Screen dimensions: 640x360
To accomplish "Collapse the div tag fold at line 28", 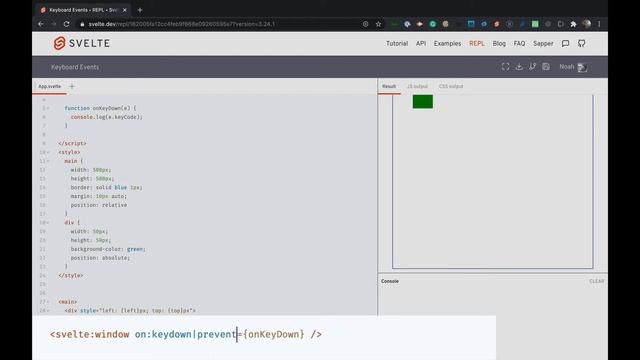I will coord(48,311).
